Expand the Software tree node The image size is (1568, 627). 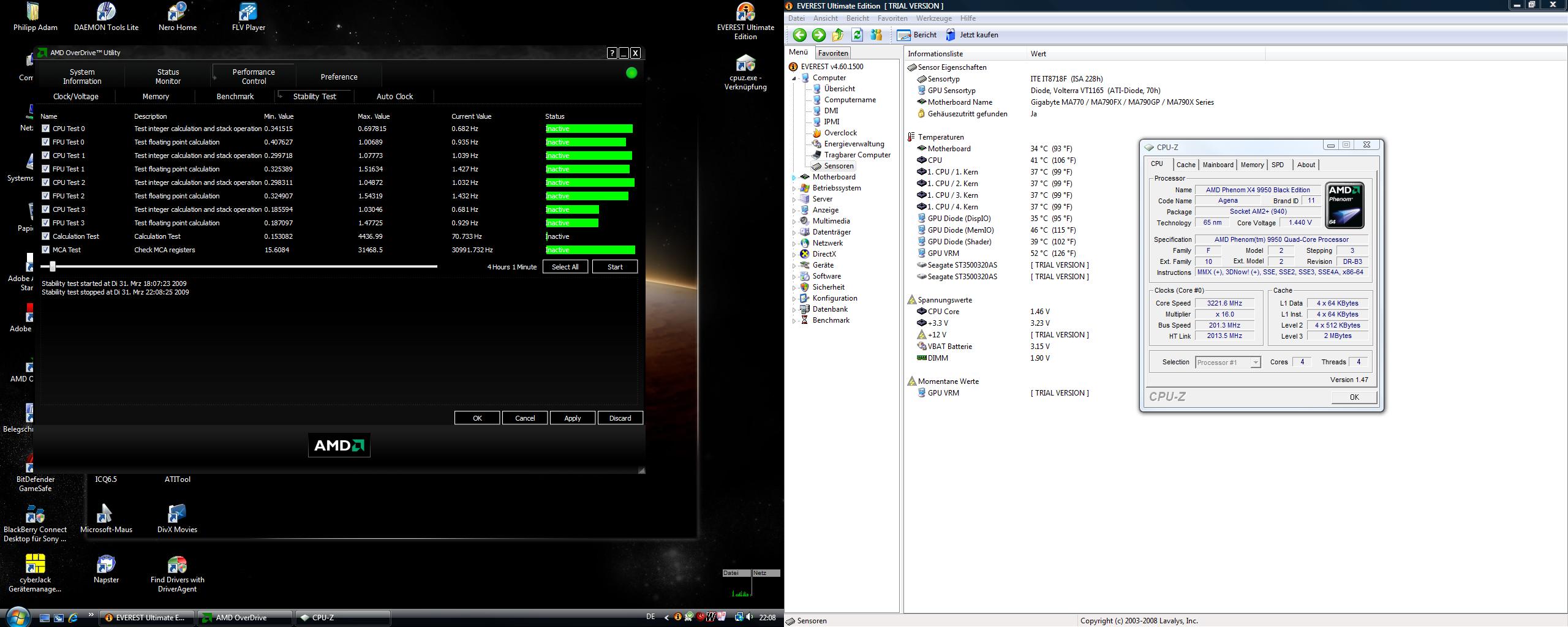pyautogui.click(x=794, y=277)
